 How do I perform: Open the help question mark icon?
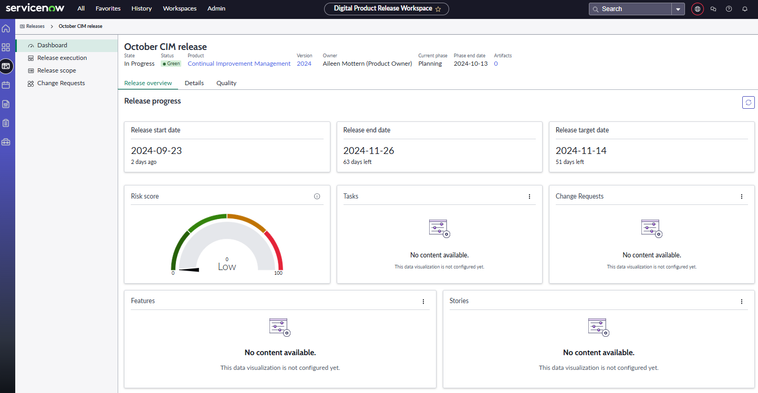[x=729, y=9]
